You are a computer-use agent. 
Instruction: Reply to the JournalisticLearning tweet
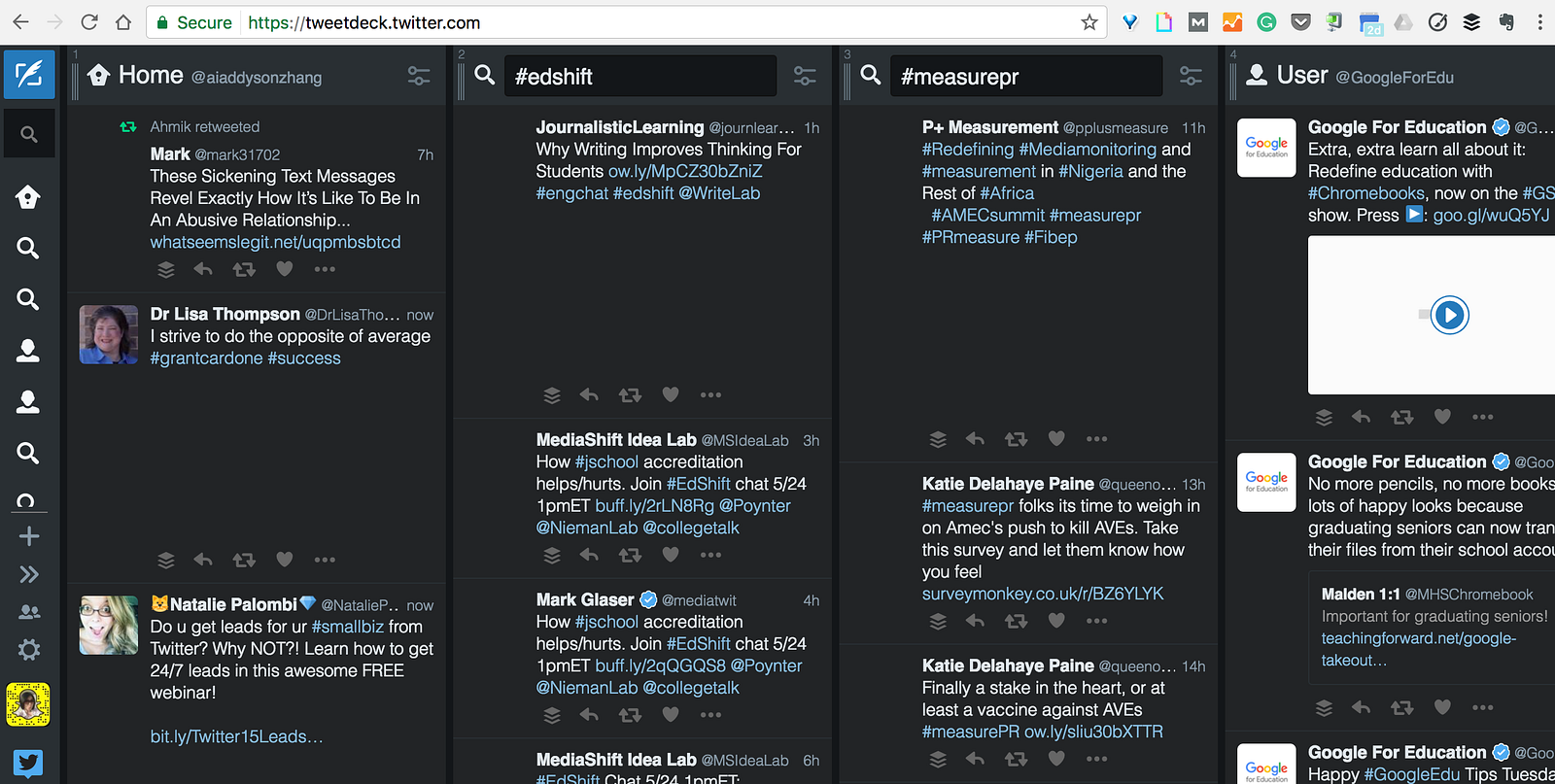589,394
